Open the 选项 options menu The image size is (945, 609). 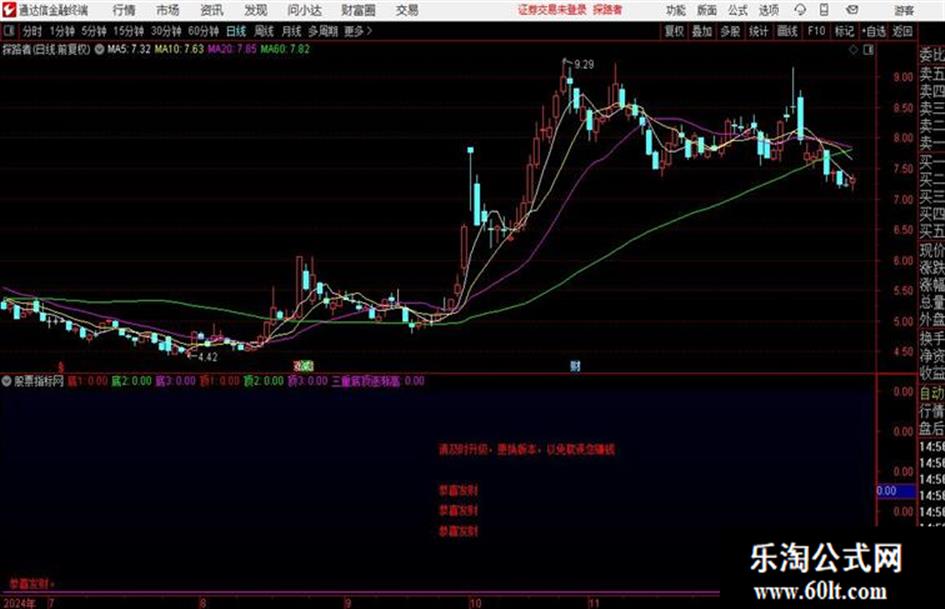(x=769, y=10)
